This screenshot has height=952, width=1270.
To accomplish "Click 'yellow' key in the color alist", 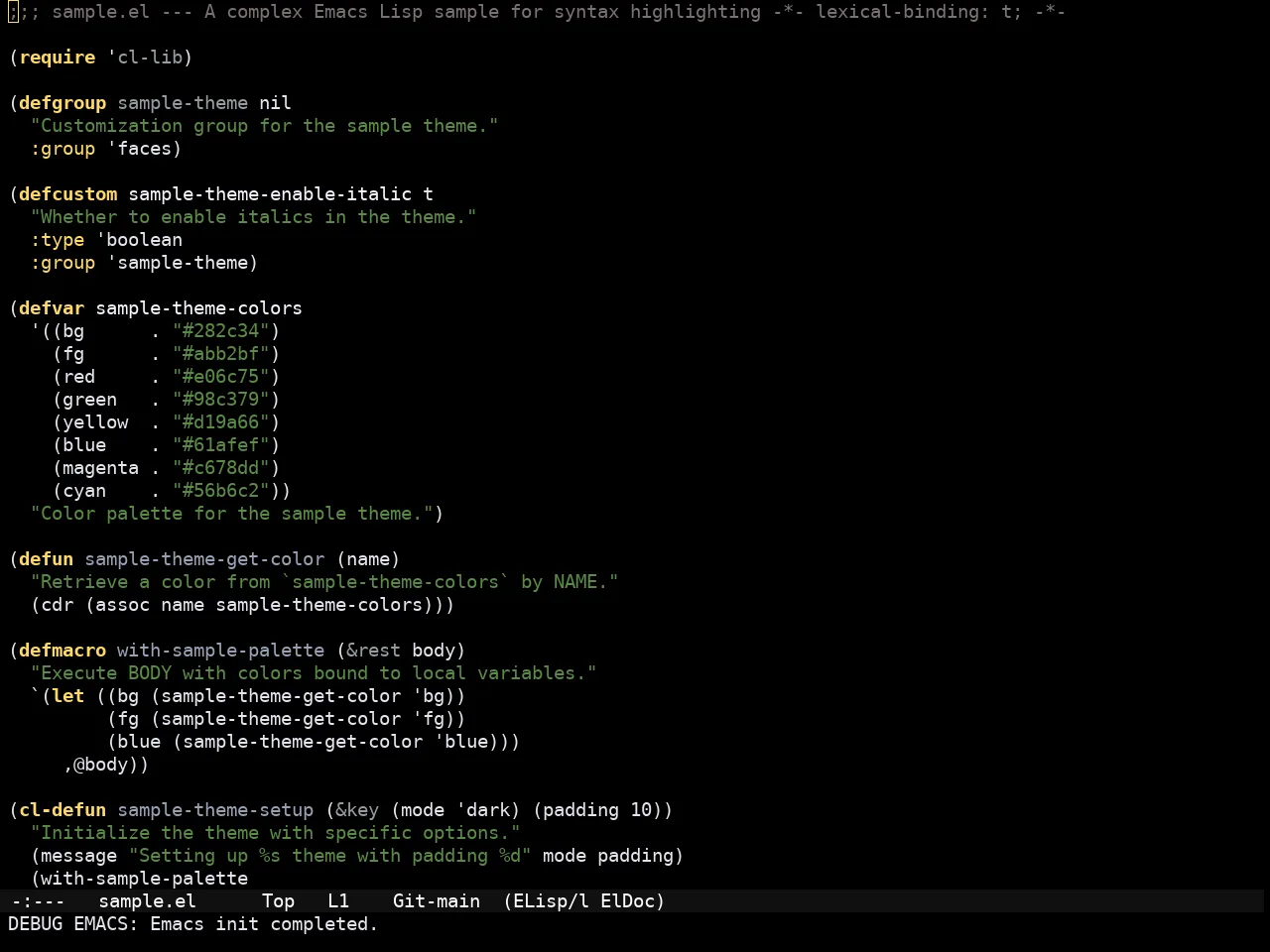I will point(95,422).
